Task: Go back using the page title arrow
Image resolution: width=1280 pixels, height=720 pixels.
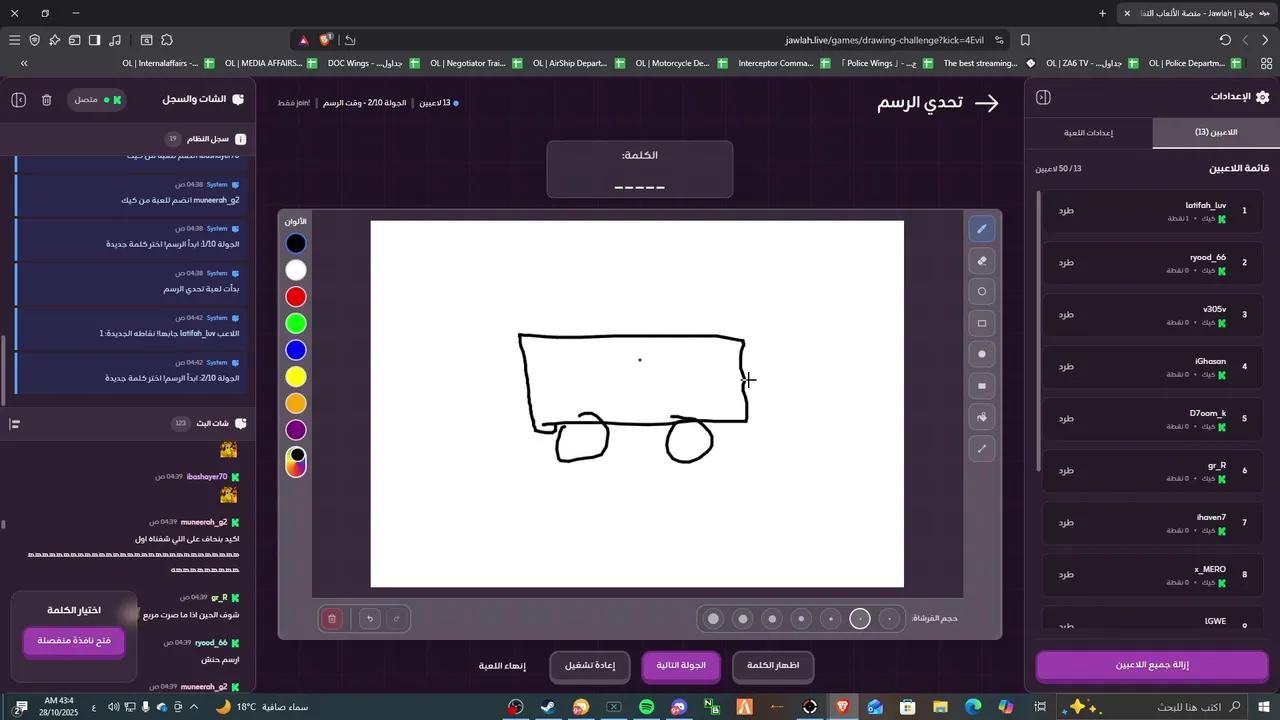Action: tap(986, 103)
